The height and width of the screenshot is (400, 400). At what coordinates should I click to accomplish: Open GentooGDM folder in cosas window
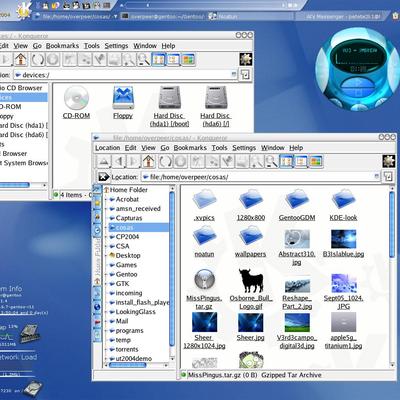click(297, 205)
